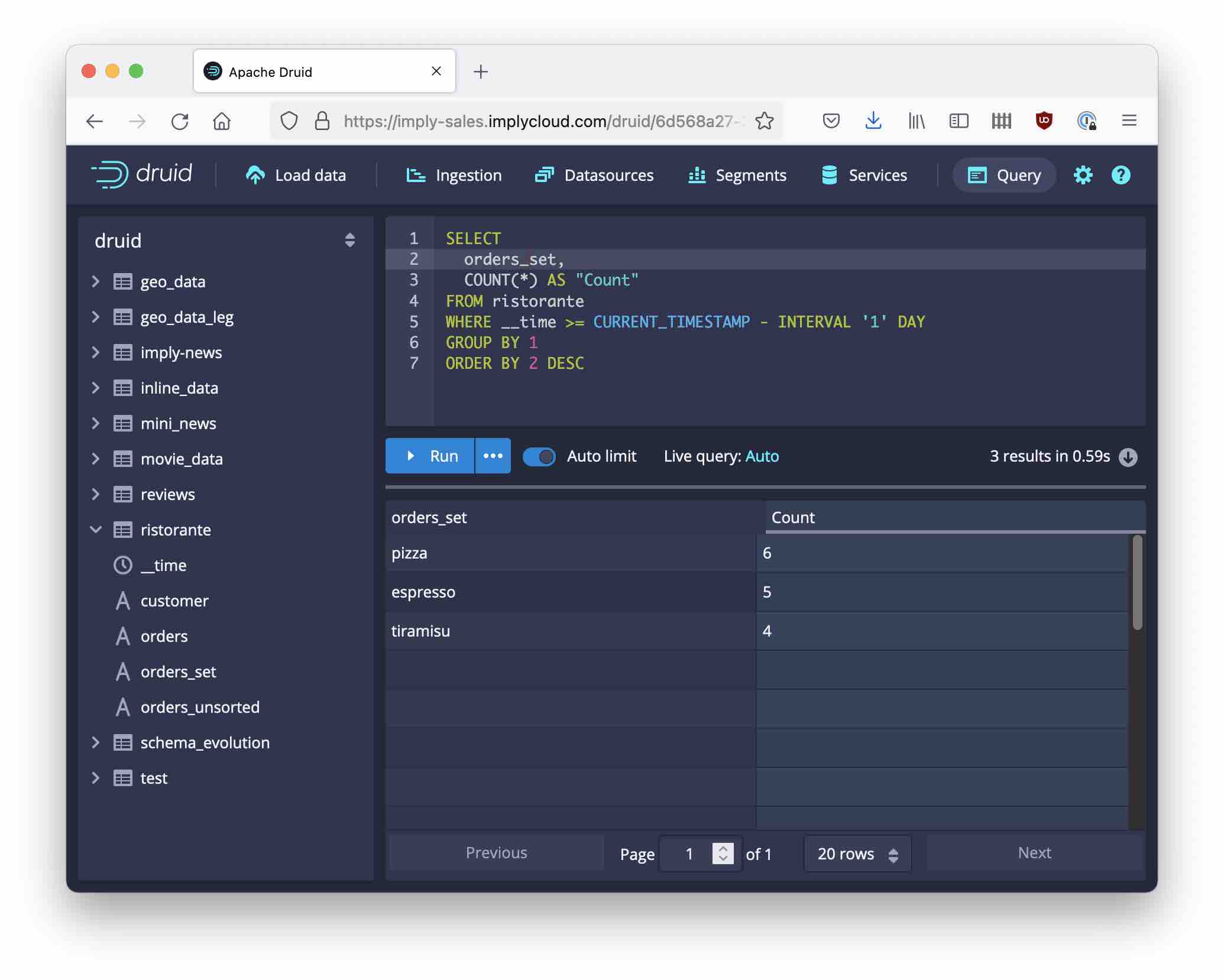Click the help question mark icon
The image size is (1224, 980).
coord(1121,175)
